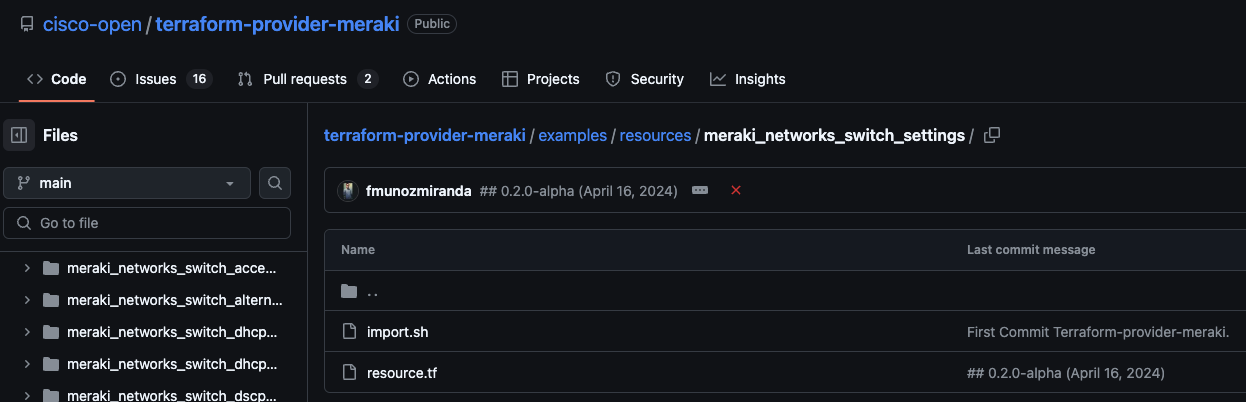Open the fmunozmiranda author link
This screenshot has height=402, width=1246.
point(419,190)
